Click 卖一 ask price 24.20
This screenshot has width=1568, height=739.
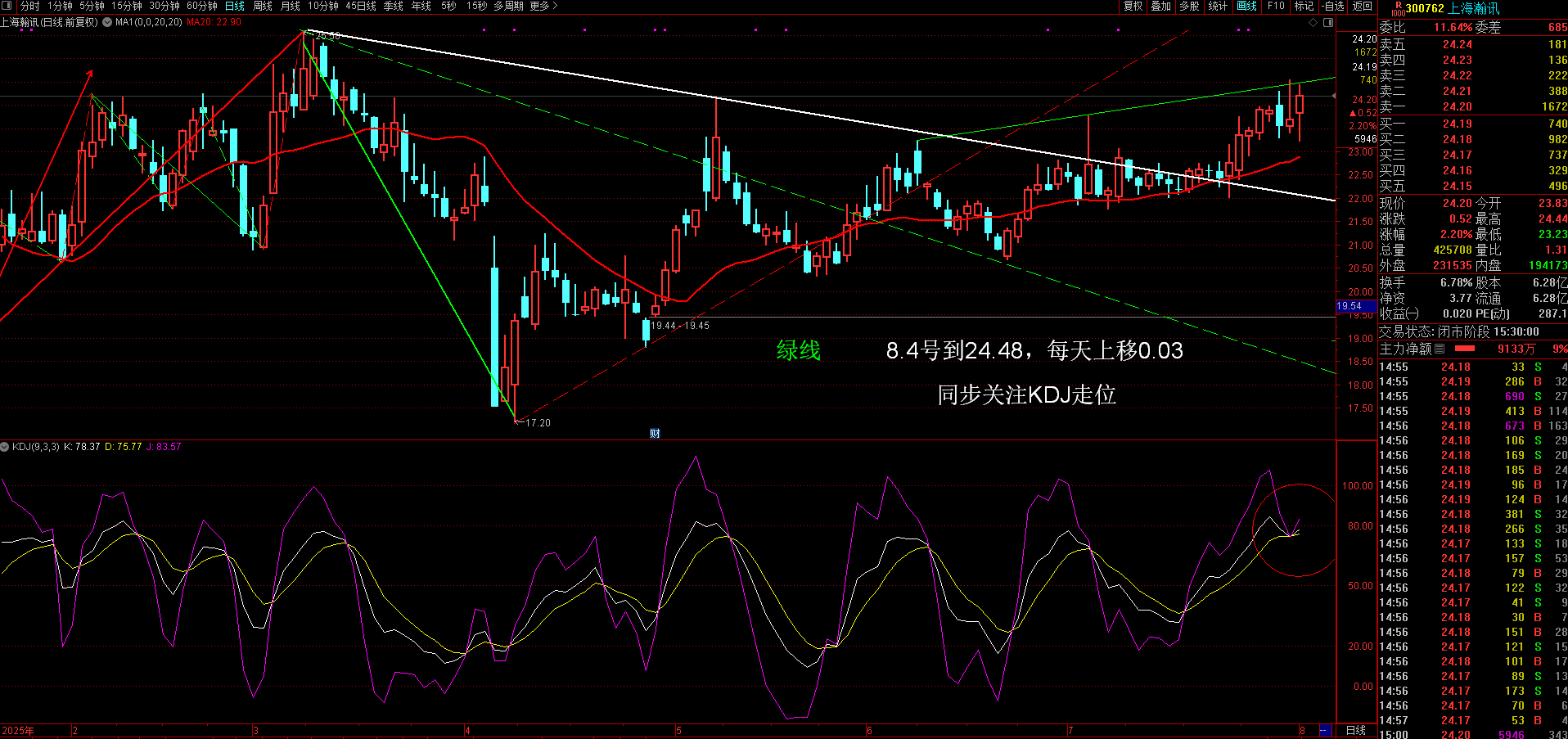click(x=1458, y=106)
